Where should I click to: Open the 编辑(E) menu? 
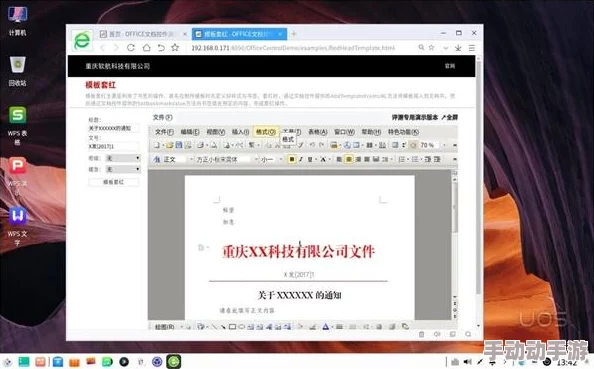(190, 132)
